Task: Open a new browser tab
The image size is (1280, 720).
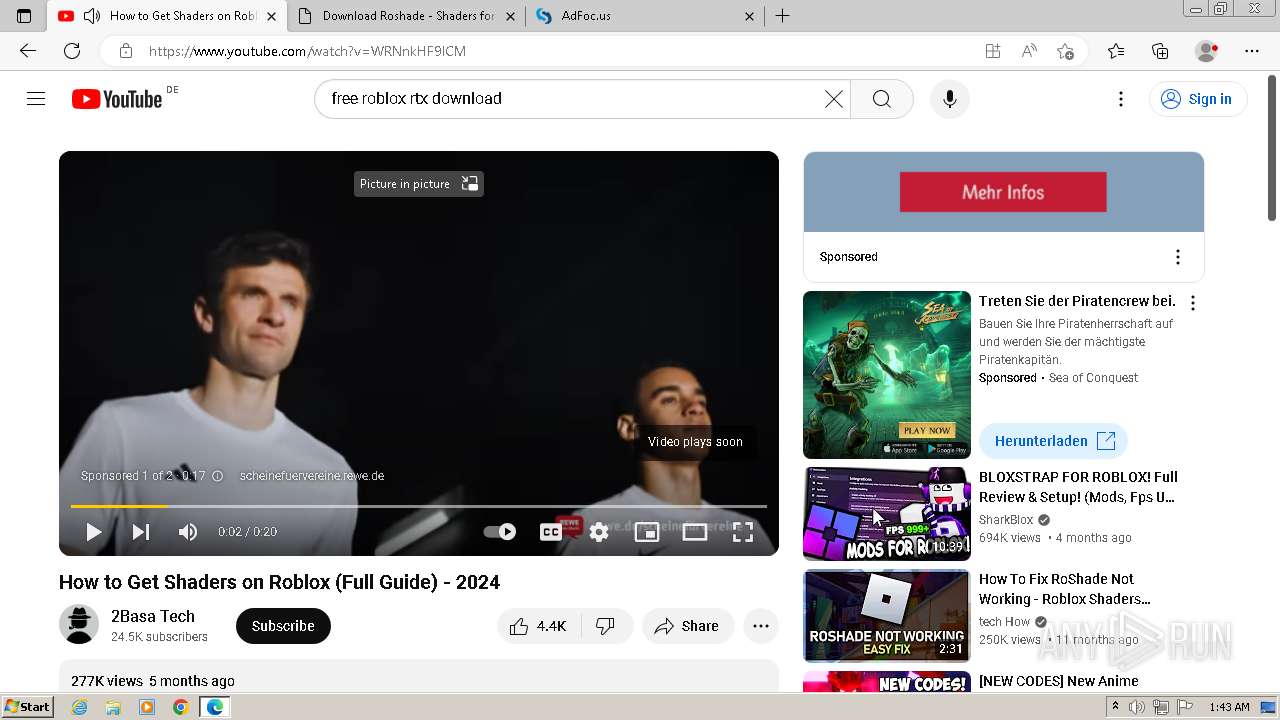Action: click(782, 16)
